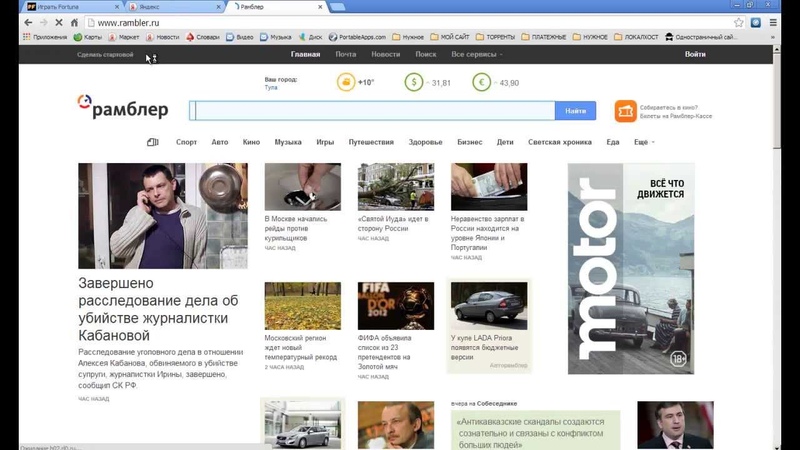Viewport: 800px width, 450px height.
Task: Open Новости in the top navigation
Action: 385,54
